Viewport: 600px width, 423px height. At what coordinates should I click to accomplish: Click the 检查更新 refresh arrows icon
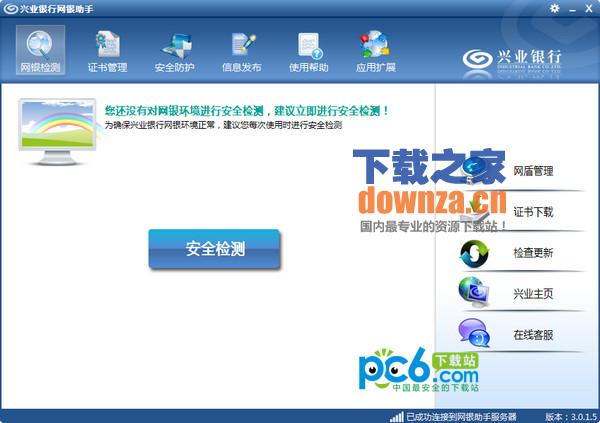[x=474, y=253]
